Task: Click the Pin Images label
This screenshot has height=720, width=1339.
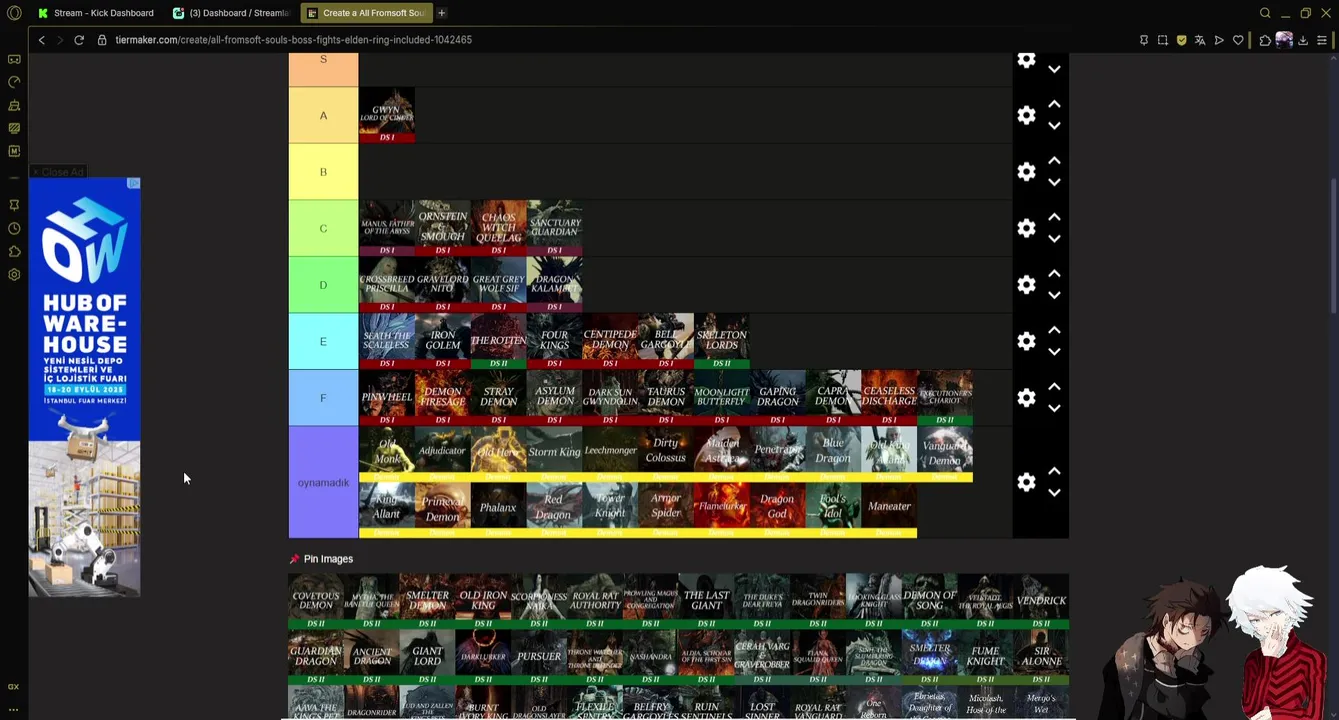Action: tap(328, 559)
